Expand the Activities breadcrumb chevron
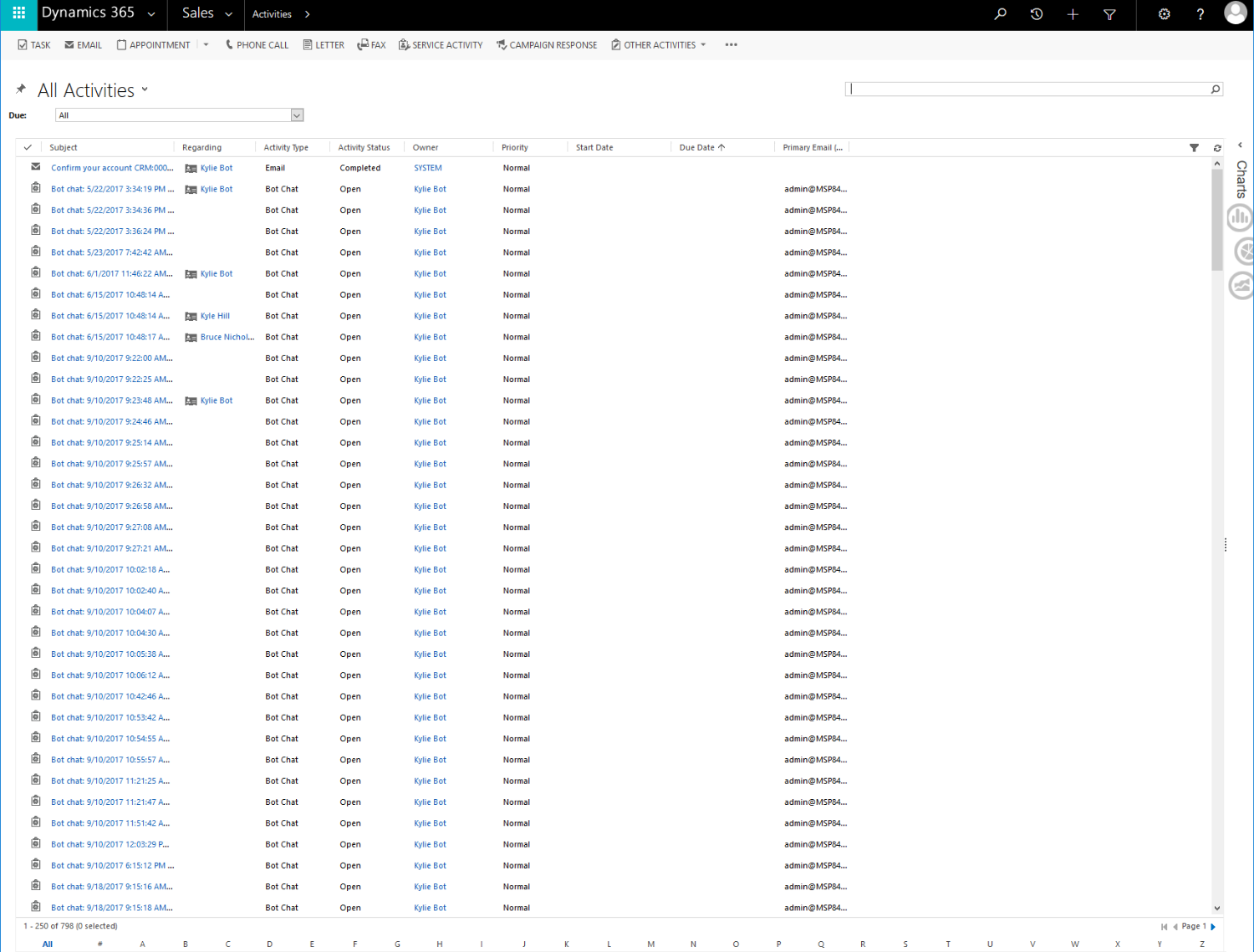This screenshot has height=952, width=1254. pyautogui.click(x=308, y=14)
